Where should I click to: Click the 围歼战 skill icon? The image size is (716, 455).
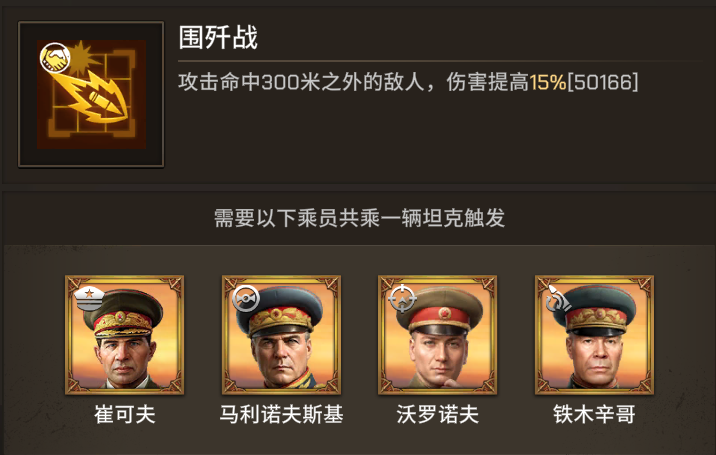(x=91, y=94)
